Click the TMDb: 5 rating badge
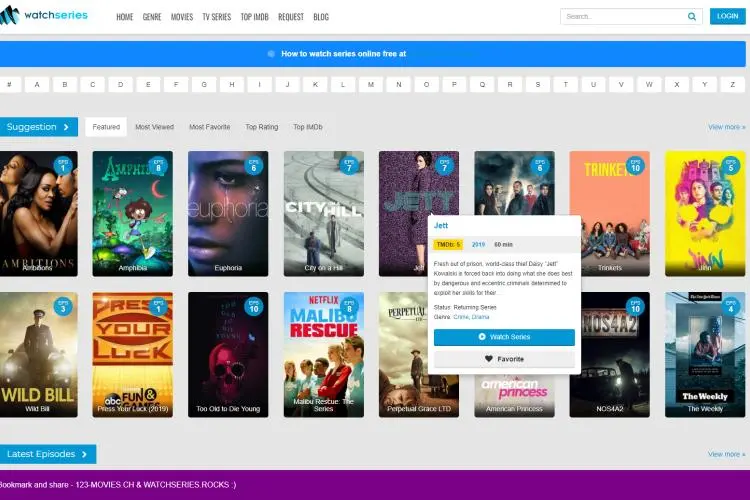The width and height of the screenshot is (750, 500). coord(448,244)
